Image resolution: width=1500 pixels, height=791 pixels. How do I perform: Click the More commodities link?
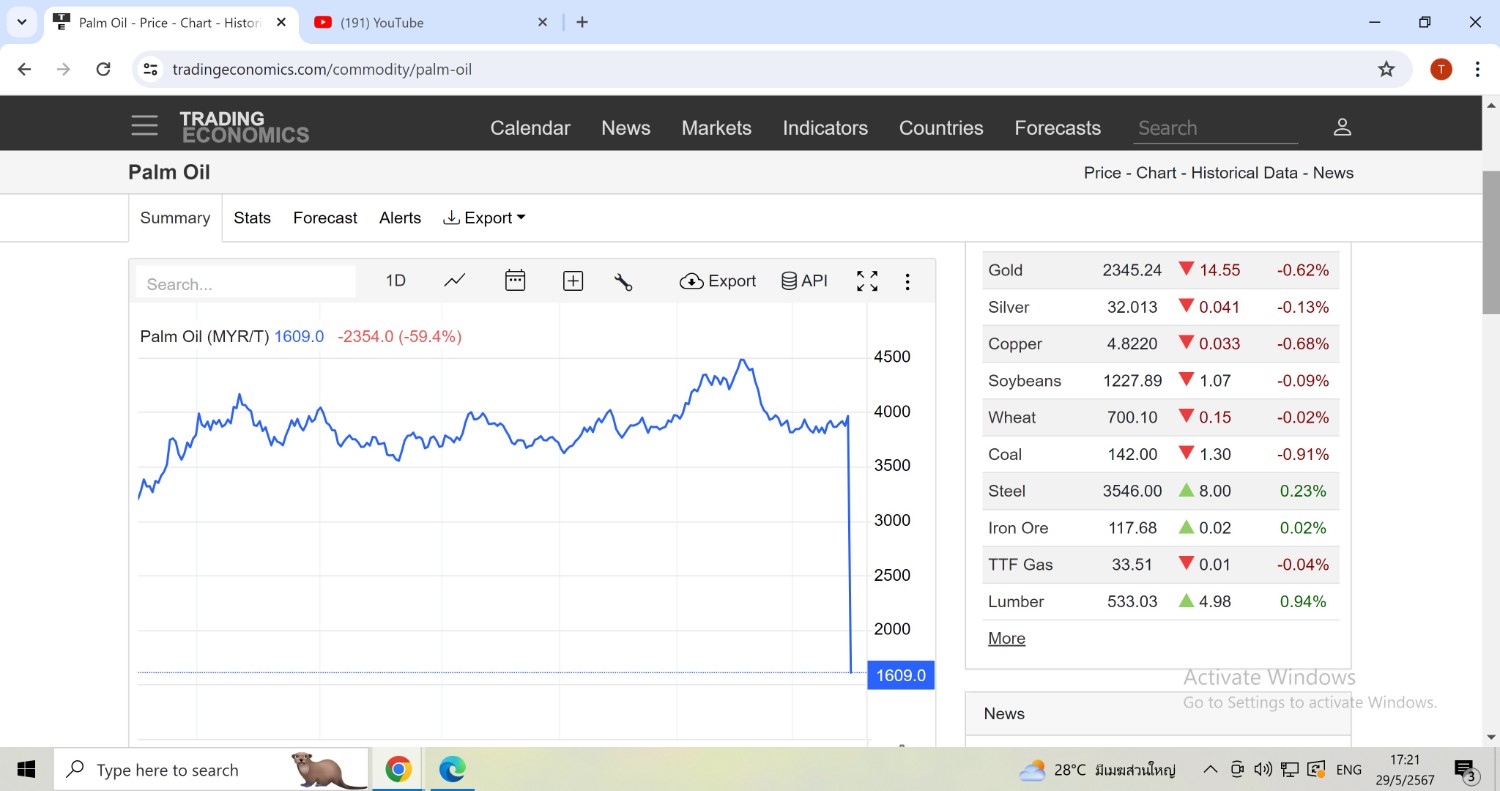pyautogui.click(x=1007, y=639)
